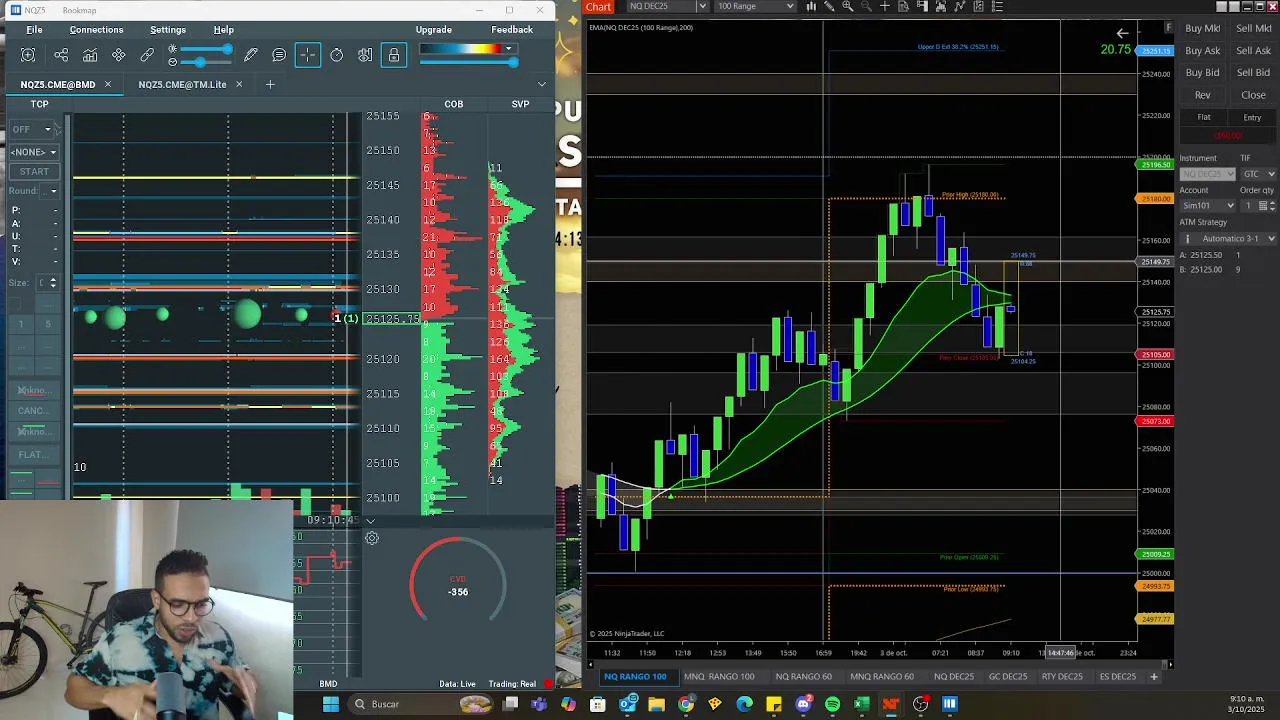The width and height of the screenshot is (1280, 720).
Task: Open the speech bubble notes icon in Bookmap
Action: (279, 55)
